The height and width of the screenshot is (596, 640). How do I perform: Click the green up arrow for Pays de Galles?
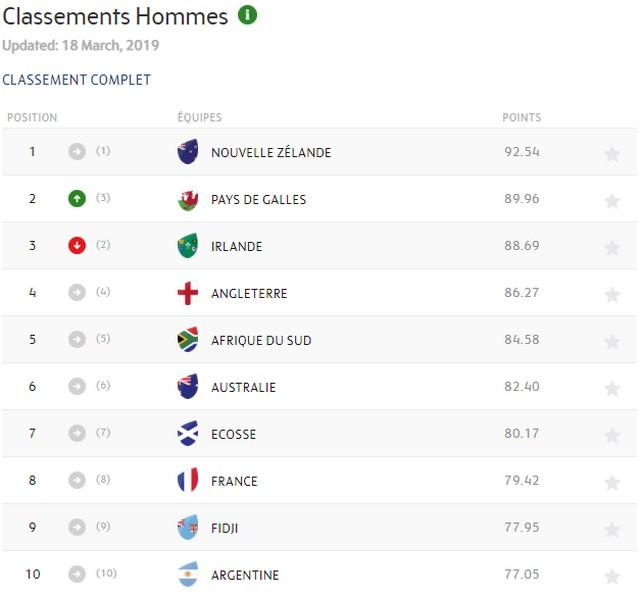tap(77, 199)
